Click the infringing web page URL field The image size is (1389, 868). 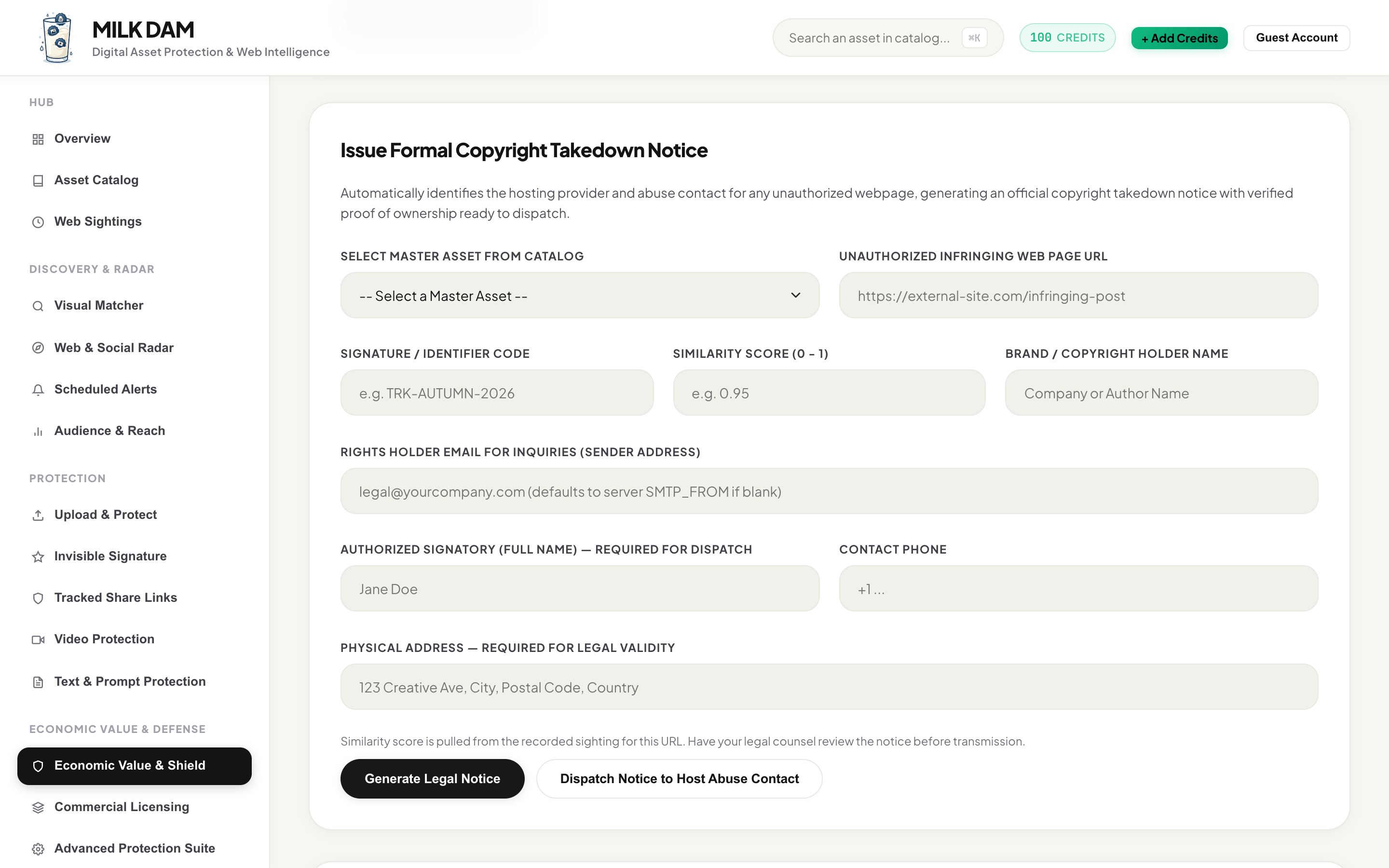coord(1078,295)
